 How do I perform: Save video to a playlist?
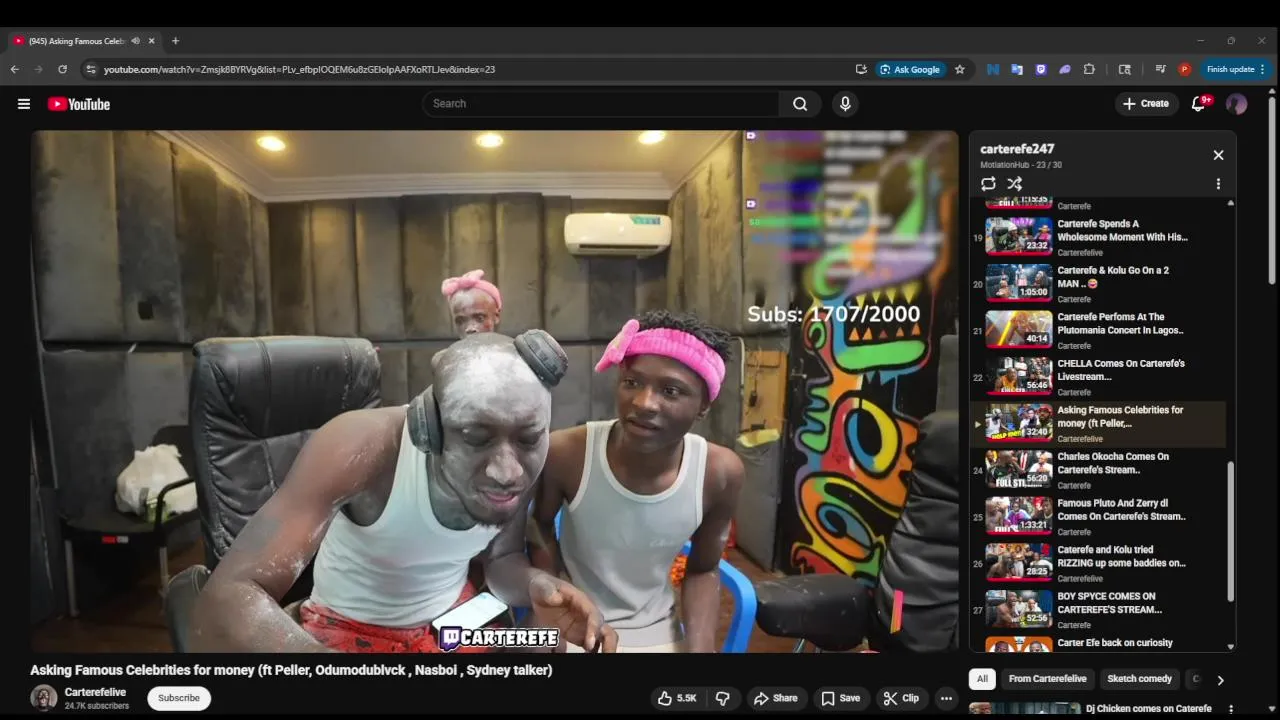840,698
